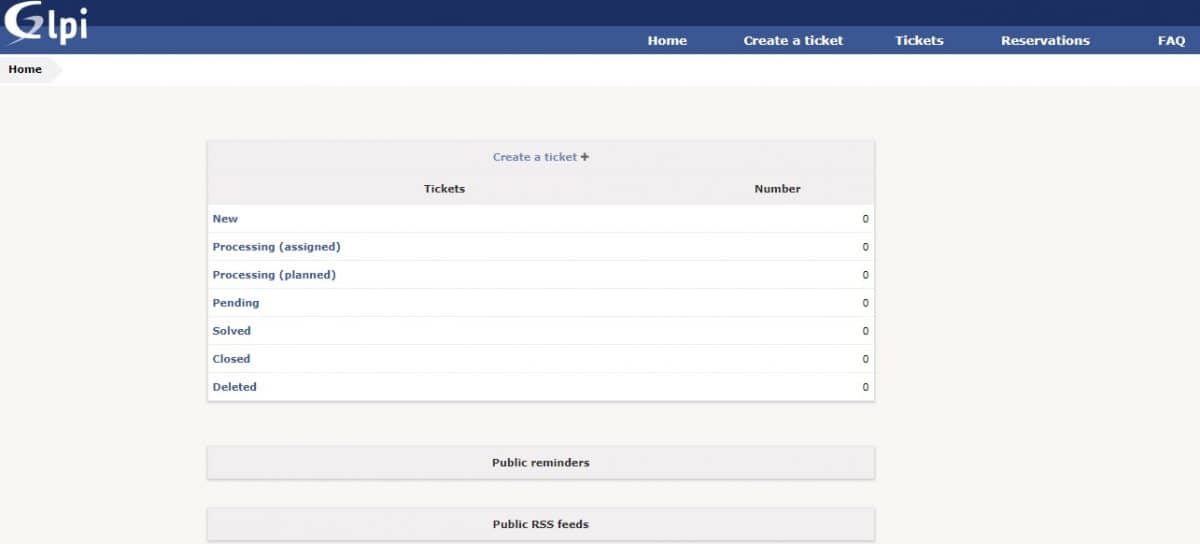The image size is (1200, 544).
Task: Open the Tickets menu item
Action: (x=919, y=41)
